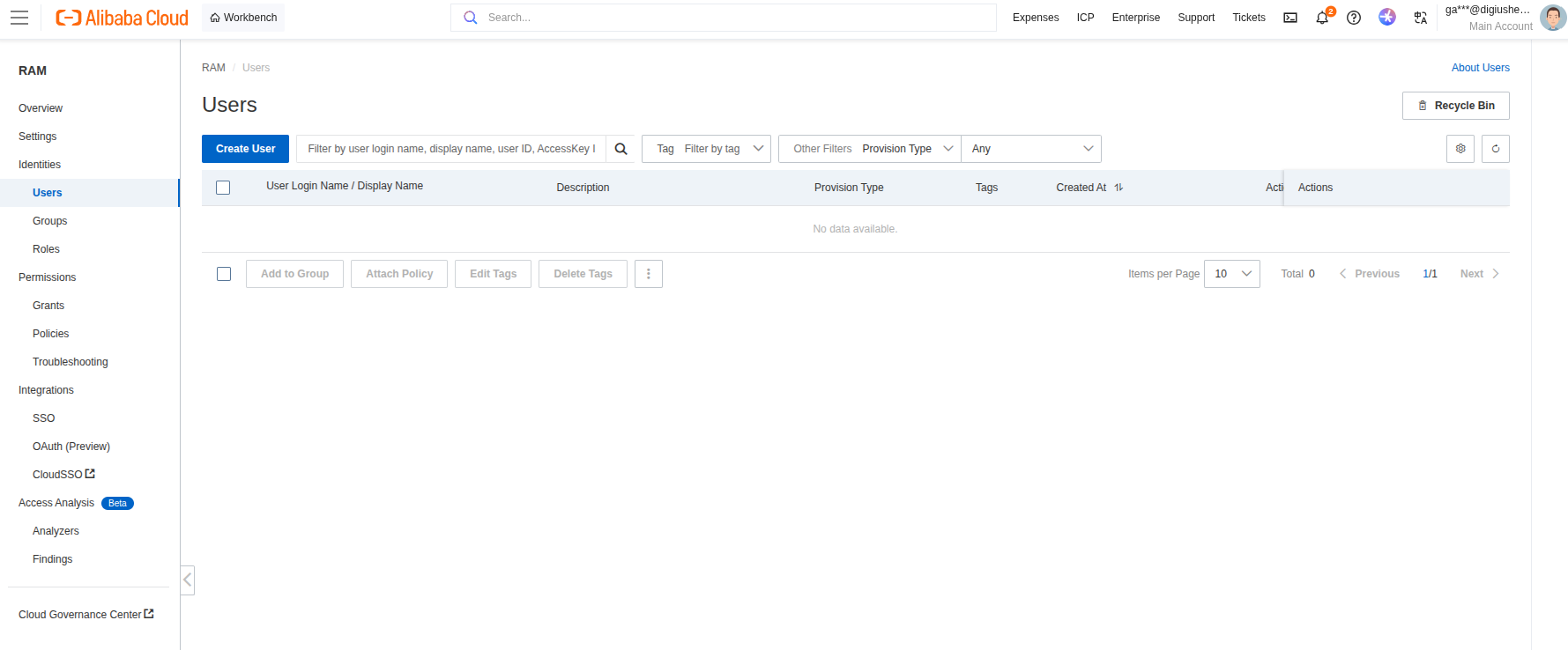The height and width of the screenshot is (650, 1568).
Task: Open Policies in sidebar
Action: (x=51, y=334)
